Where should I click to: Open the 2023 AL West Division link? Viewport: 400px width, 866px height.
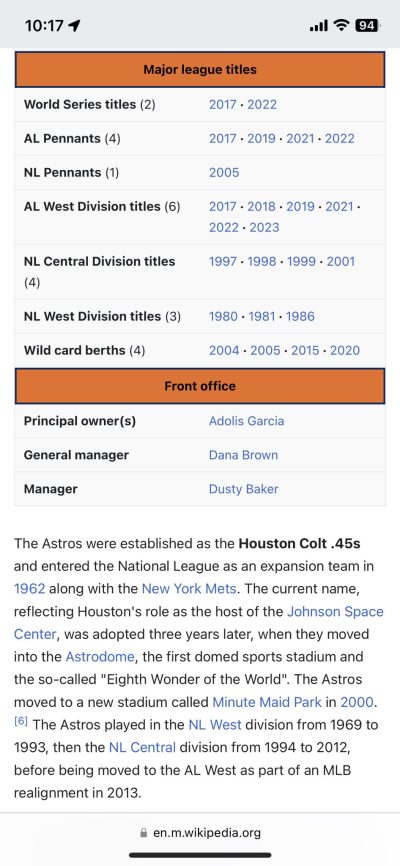point(264,228)
